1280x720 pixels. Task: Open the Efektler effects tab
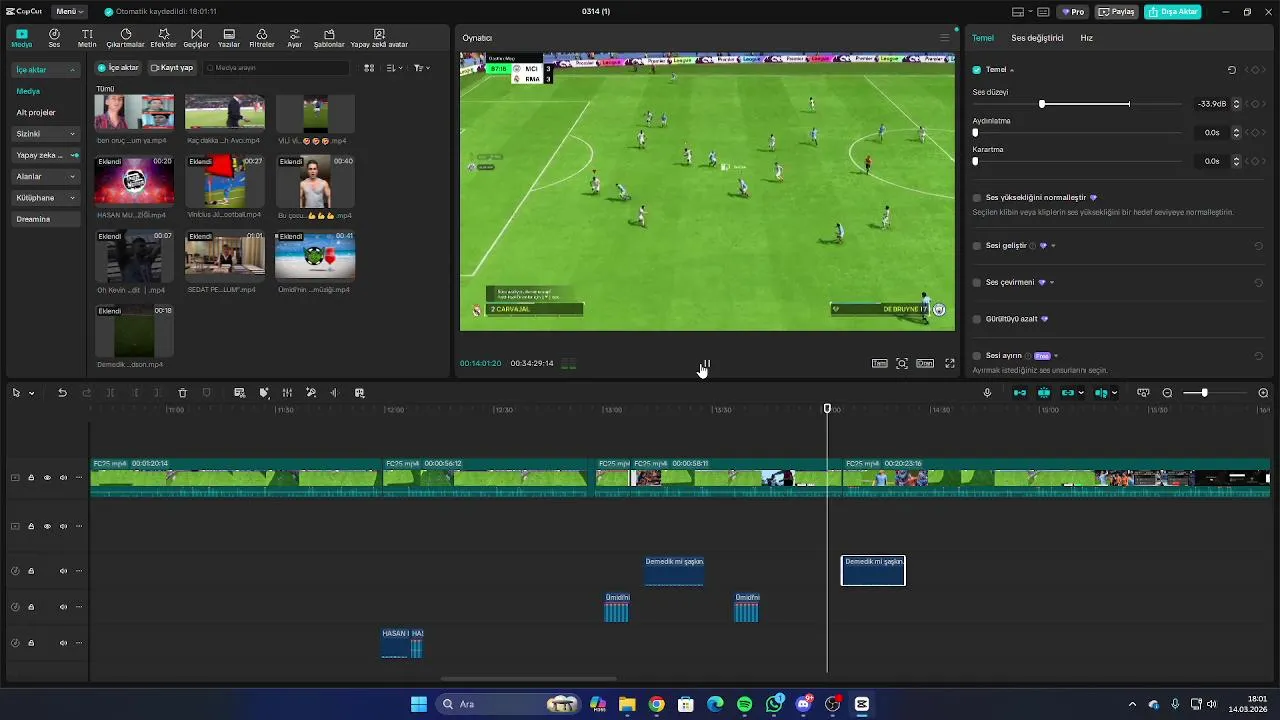(x=163, y=38)
